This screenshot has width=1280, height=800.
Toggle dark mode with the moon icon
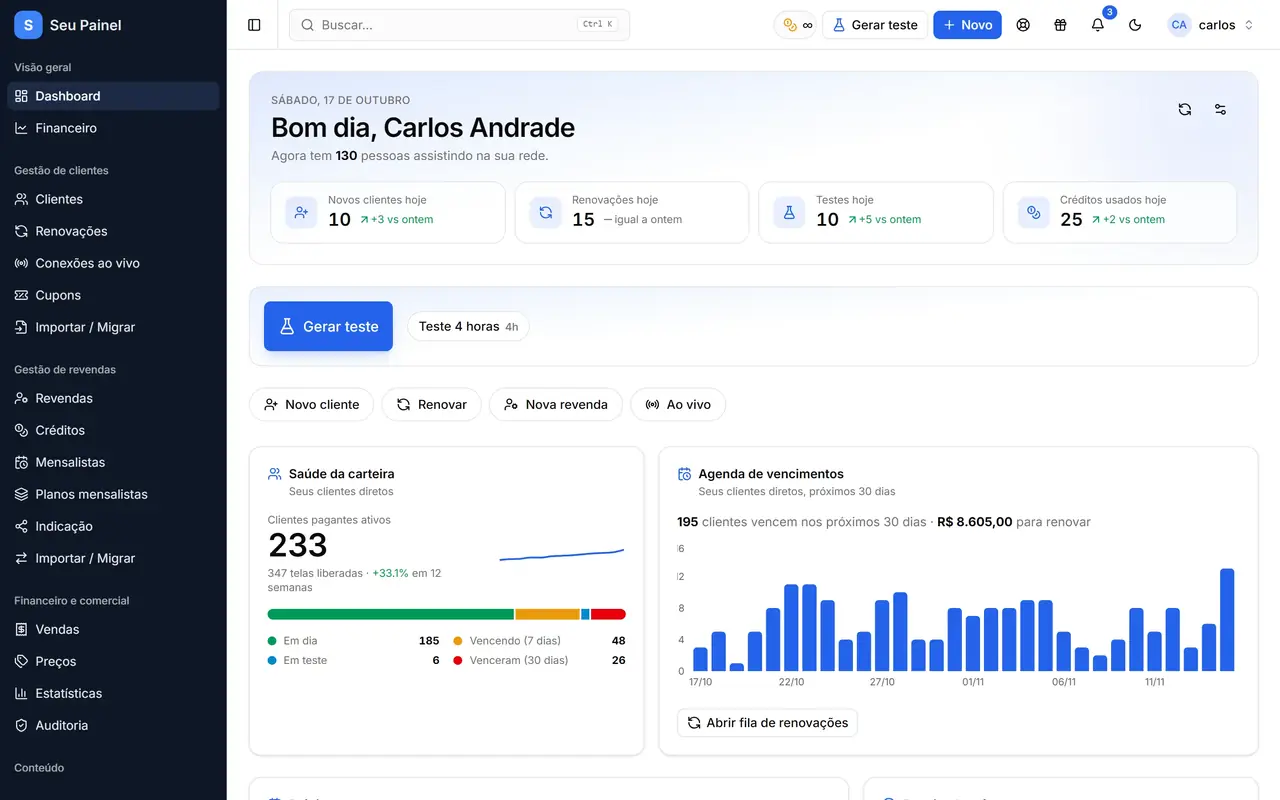[1135, 25]
